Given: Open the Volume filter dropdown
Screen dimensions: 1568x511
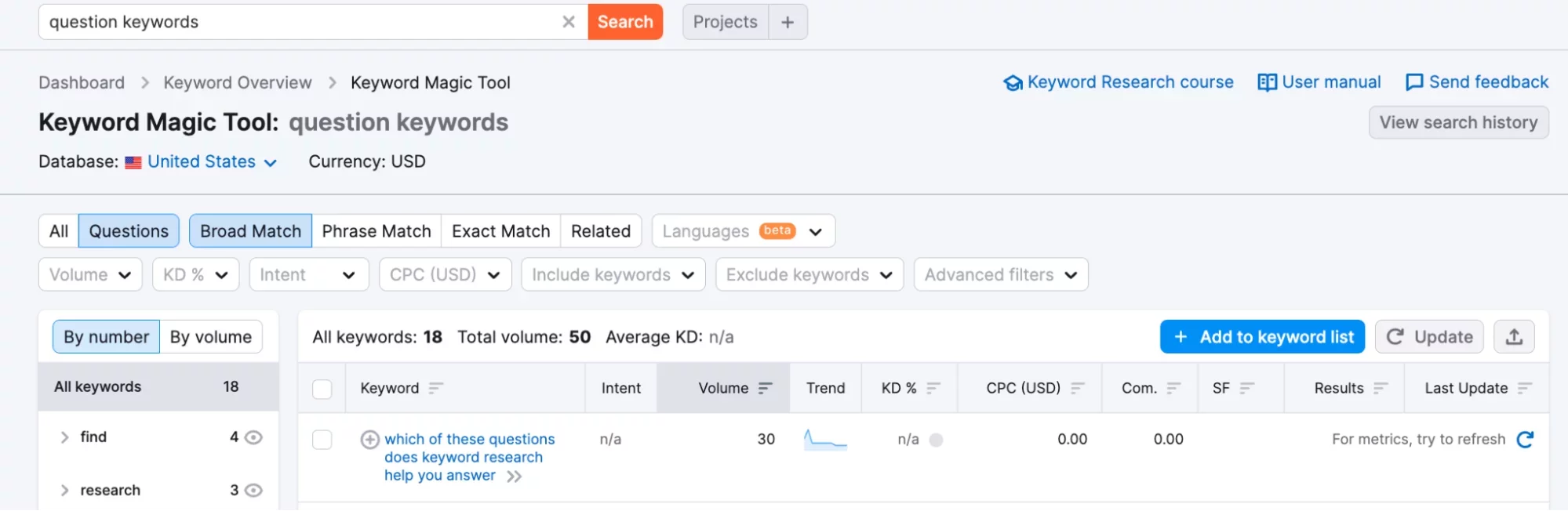Looking at the screenshot, I should (x=90, y=275).
